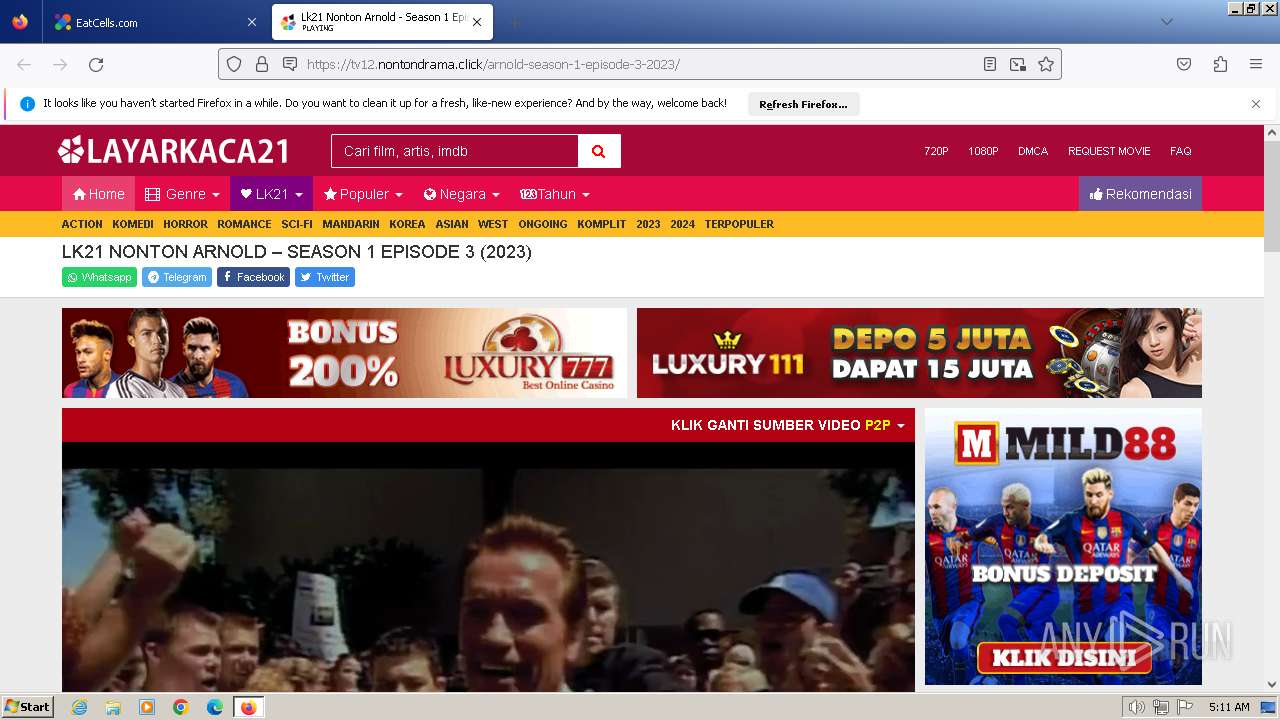Select ACTION category
This screenshot has width=1280, height=720.
coord(82,224)
